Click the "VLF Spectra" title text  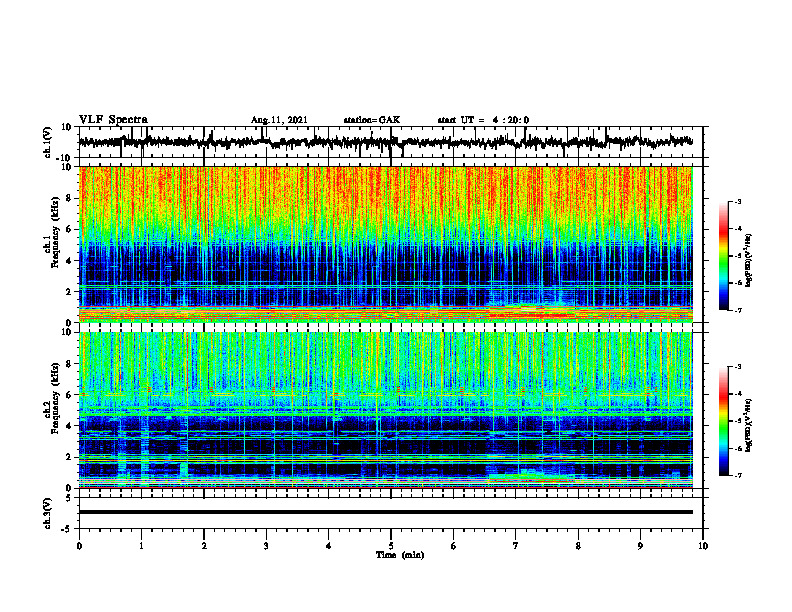113,120
